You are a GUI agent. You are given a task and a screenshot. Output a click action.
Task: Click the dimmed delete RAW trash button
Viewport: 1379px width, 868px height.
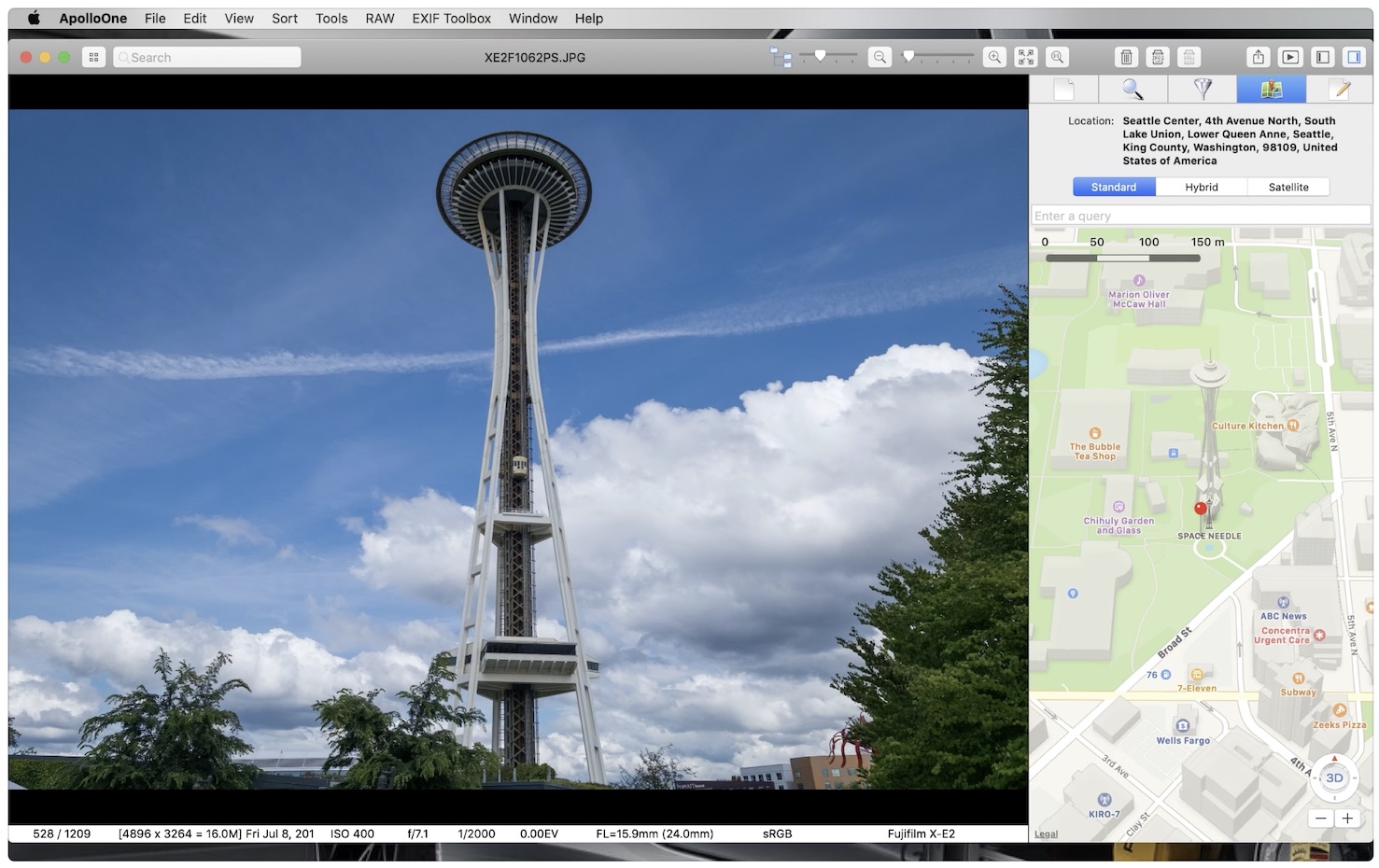point(1189,57)
